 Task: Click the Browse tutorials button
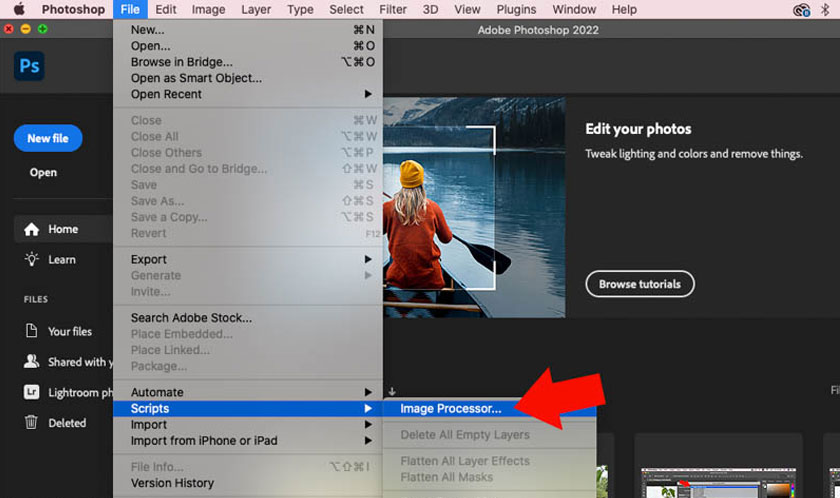(x=639, y=284)
